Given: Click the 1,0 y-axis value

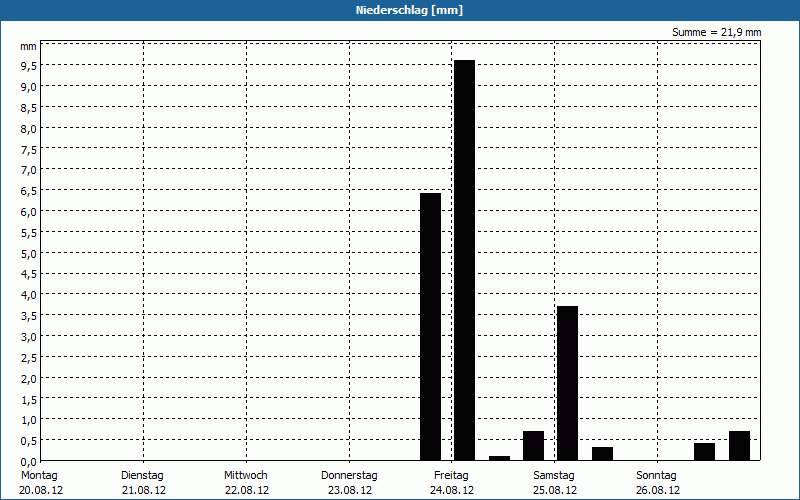Looking at the screenshot, I should tap(29, 420).
